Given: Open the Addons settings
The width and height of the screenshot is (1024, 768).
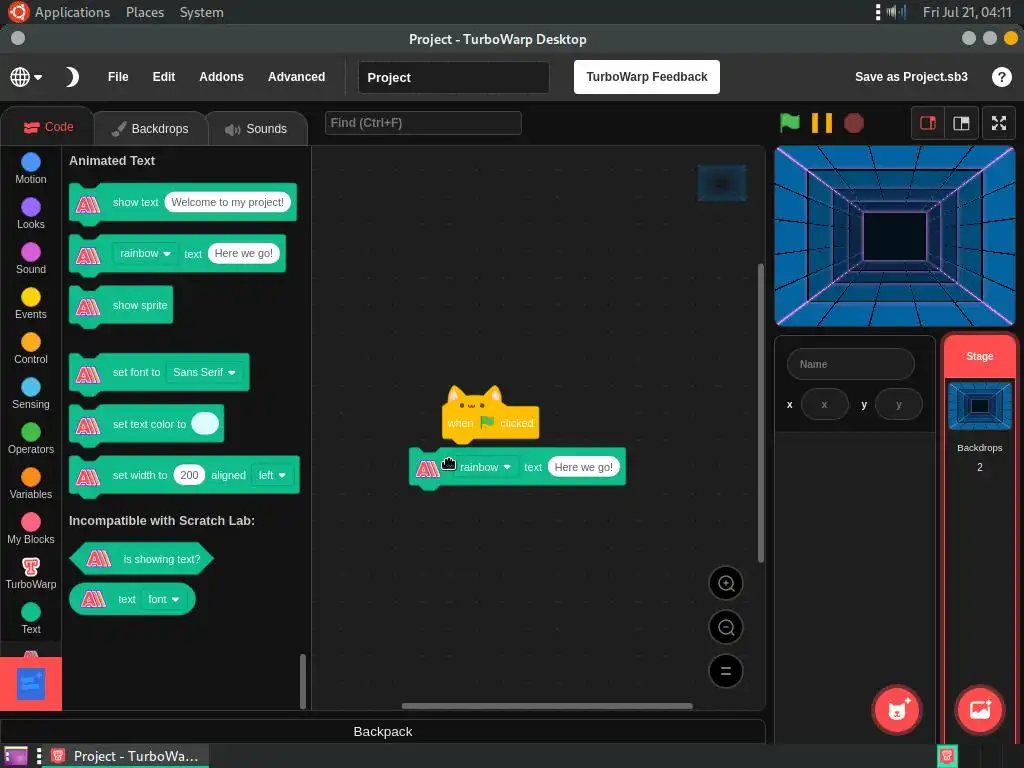Looking at the screenshot, I should click(221, 77).
